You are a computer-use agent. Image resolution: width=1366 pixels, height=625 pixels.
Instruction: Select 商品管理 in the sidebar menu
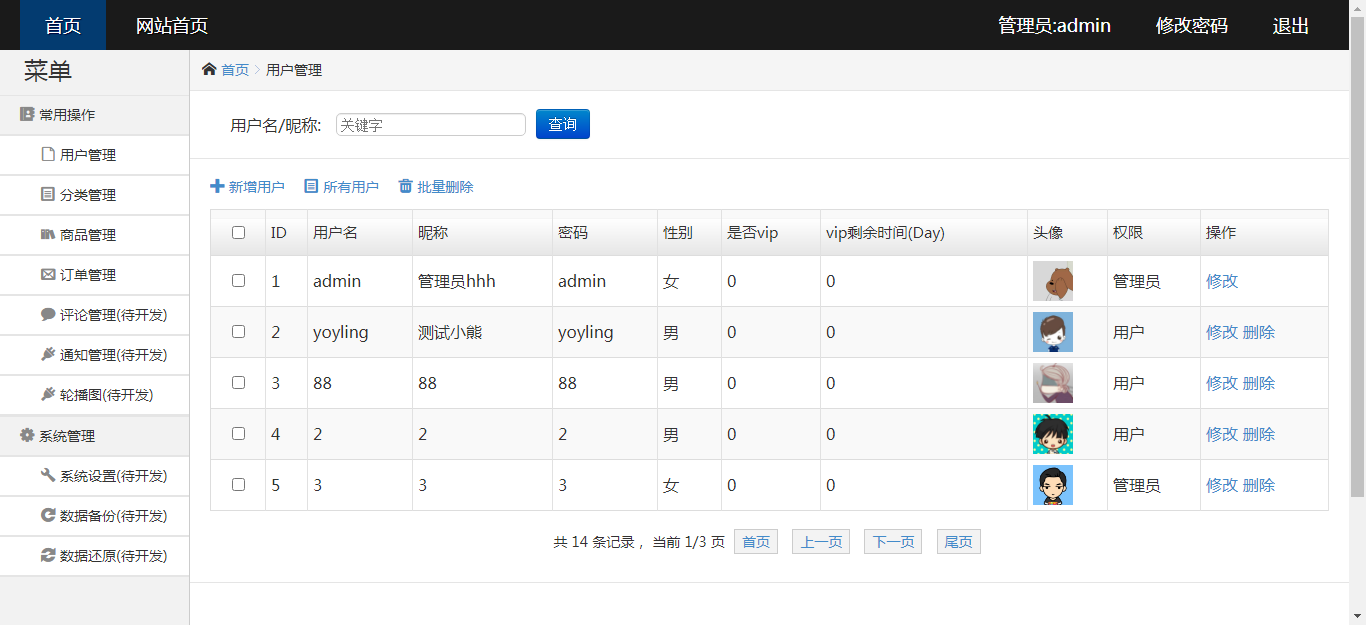coord(88,235)
